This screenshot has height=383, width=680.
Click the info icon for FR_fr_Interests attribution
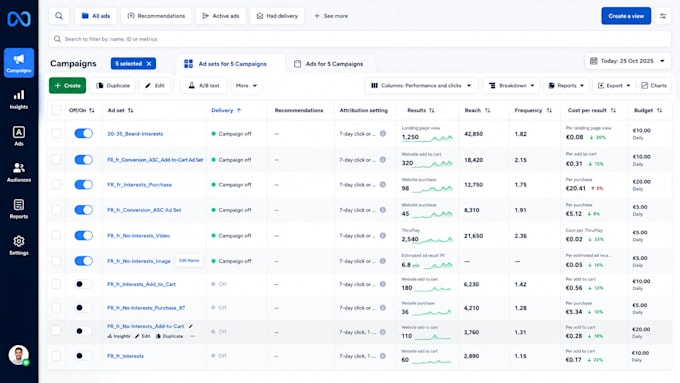[x=383, y=356]
